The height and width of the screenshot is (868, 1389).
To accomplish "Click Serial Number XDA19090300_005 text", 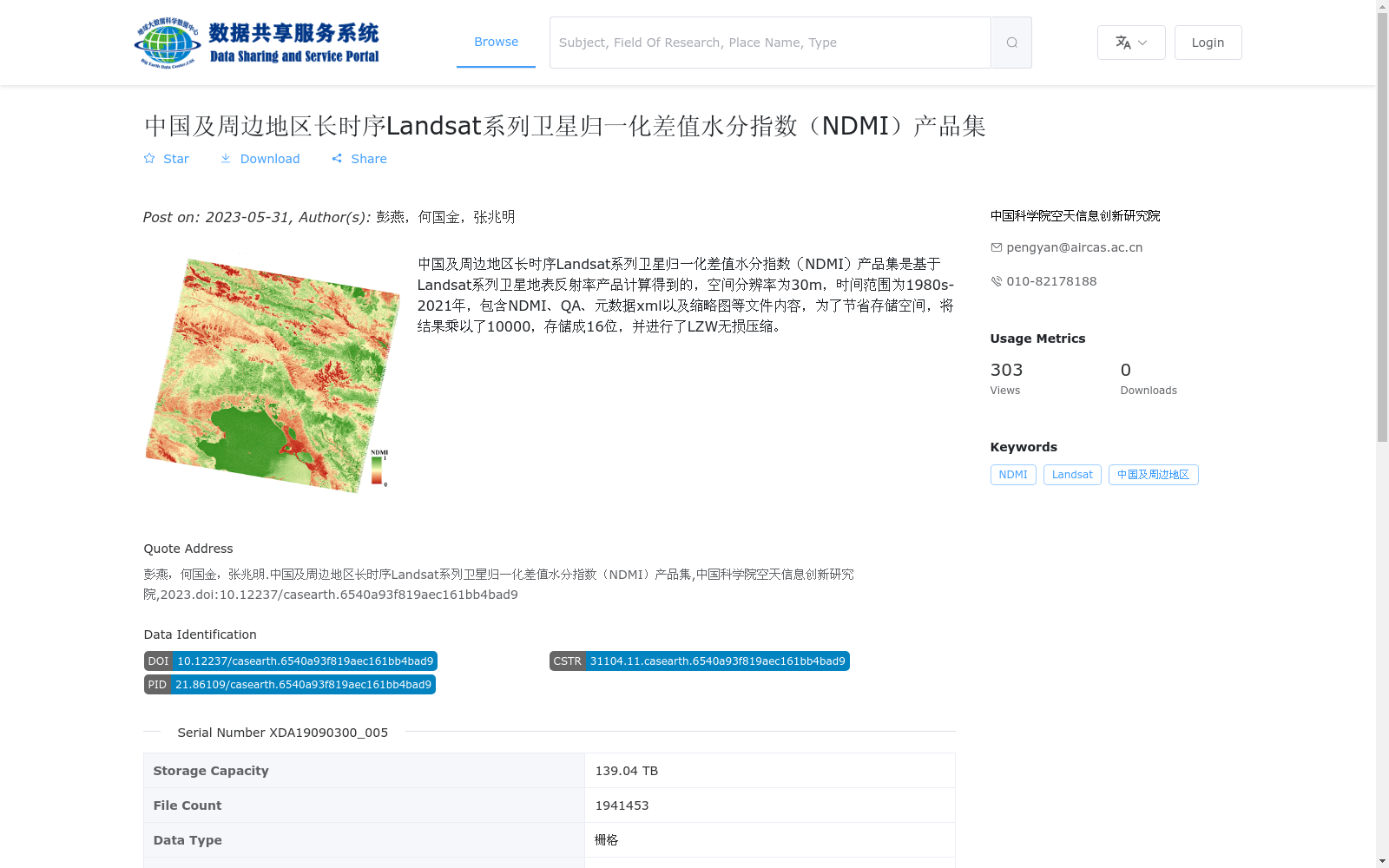I will point(282,733).
